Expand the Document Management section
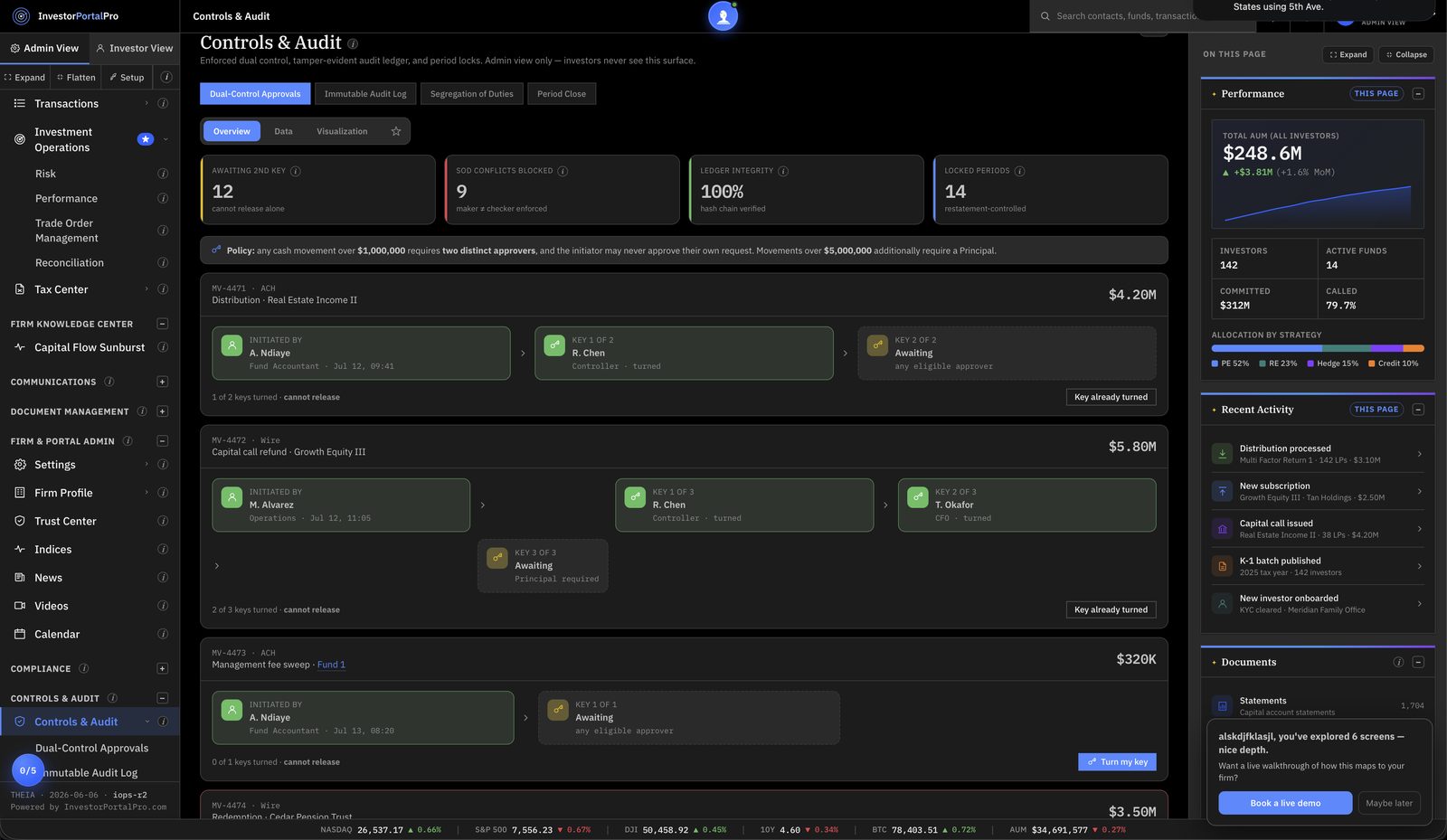The height and width of the screenshot is (840, 1447). point(163,411)
